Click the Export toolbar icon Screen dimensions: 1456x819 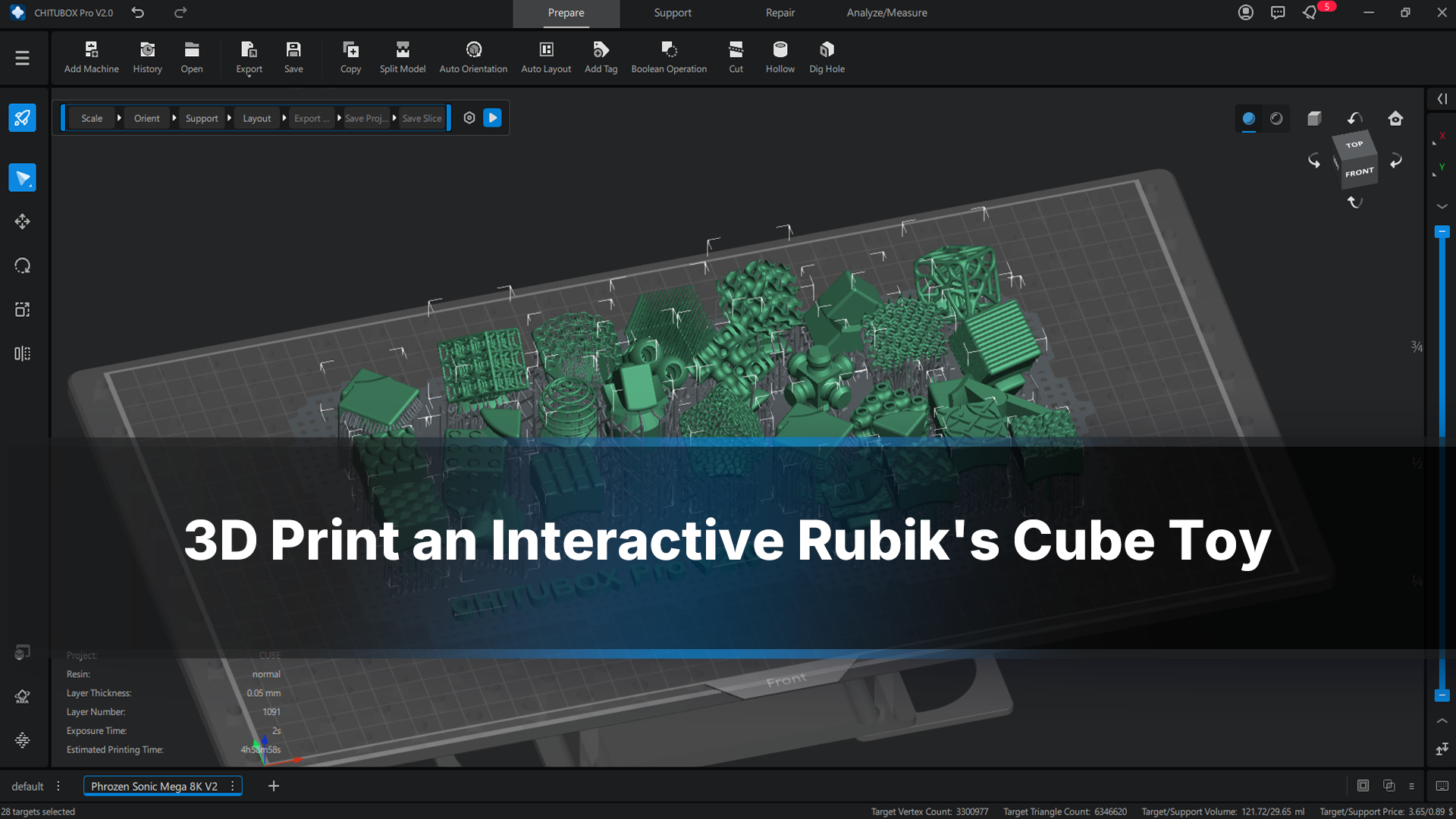(249, 50)
